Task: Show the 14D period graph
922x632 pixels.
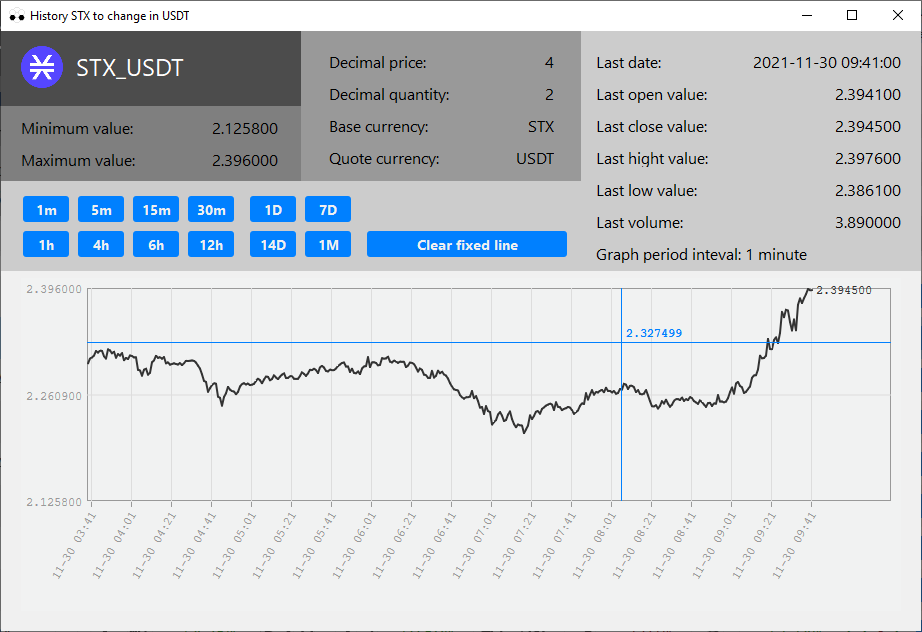Action: (273, 244)
